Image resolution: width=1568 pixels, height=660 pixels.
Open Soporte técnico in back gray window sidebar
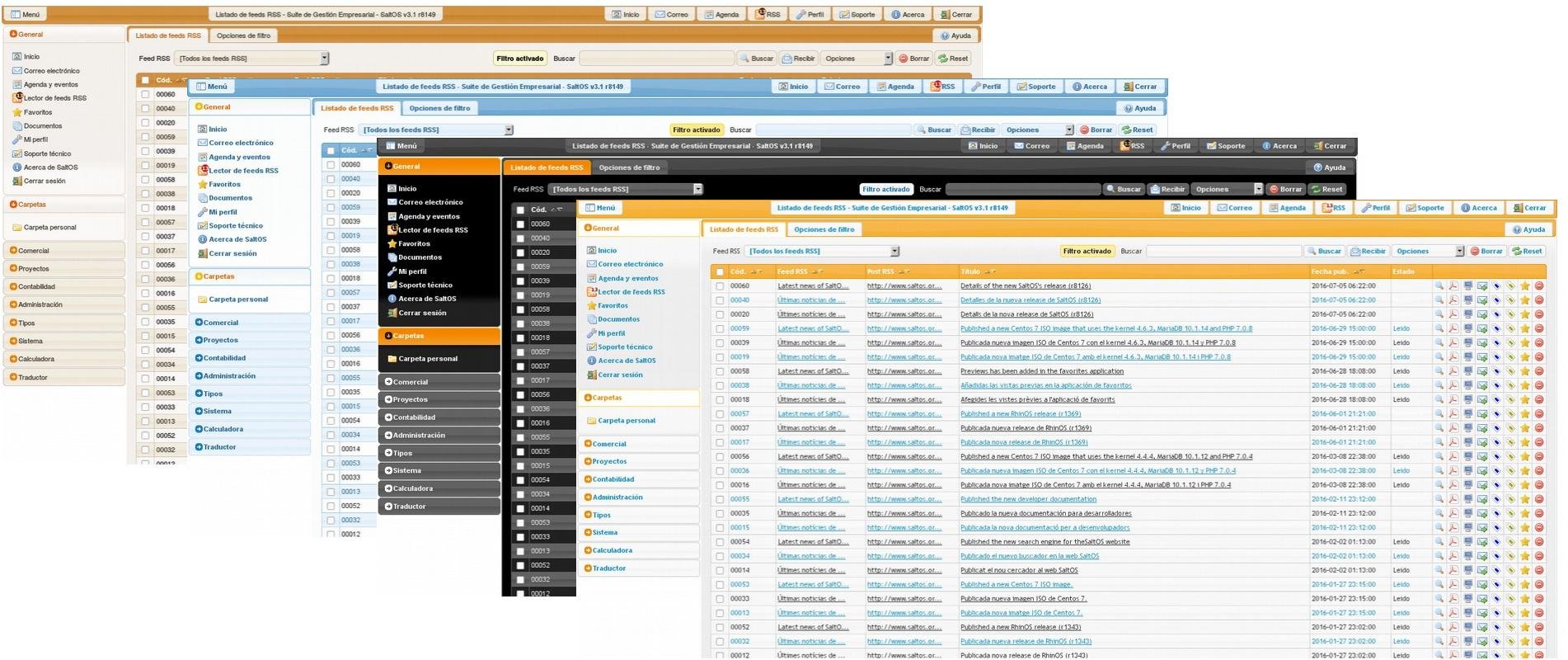point(47,153)
